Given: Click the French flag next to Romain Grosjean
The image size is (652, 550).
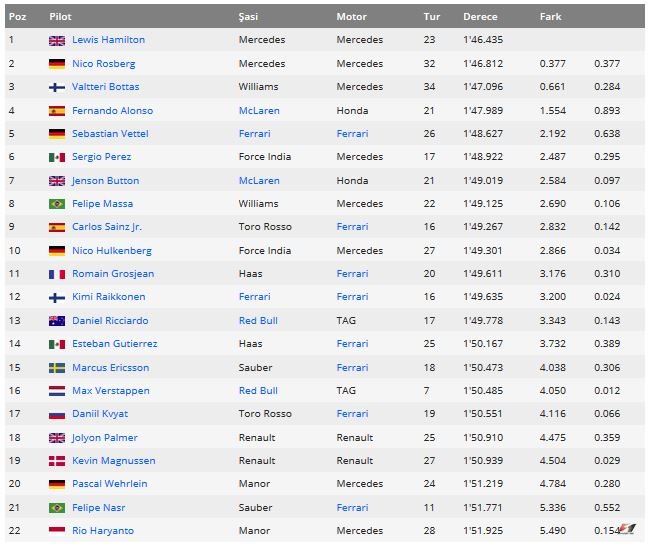Looking at the screenshot, I should tap(57, 274).
